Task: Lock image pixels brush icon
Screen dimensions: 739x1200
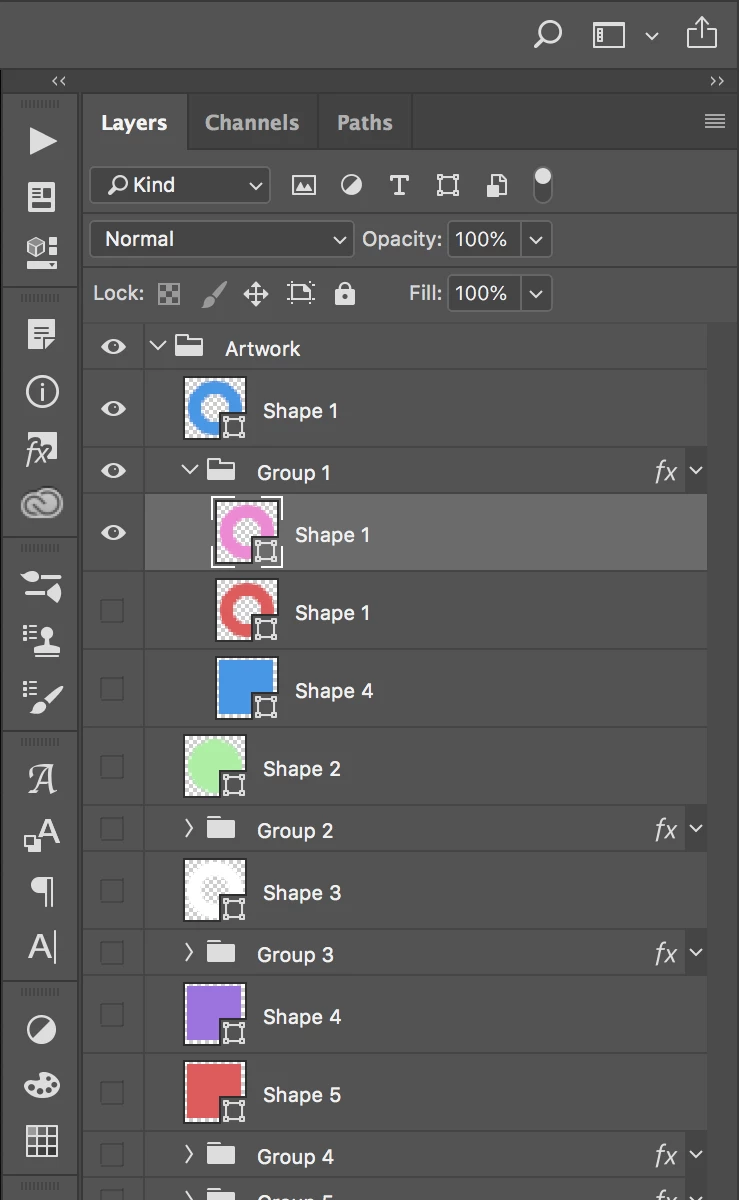Action: click(214, 294)
